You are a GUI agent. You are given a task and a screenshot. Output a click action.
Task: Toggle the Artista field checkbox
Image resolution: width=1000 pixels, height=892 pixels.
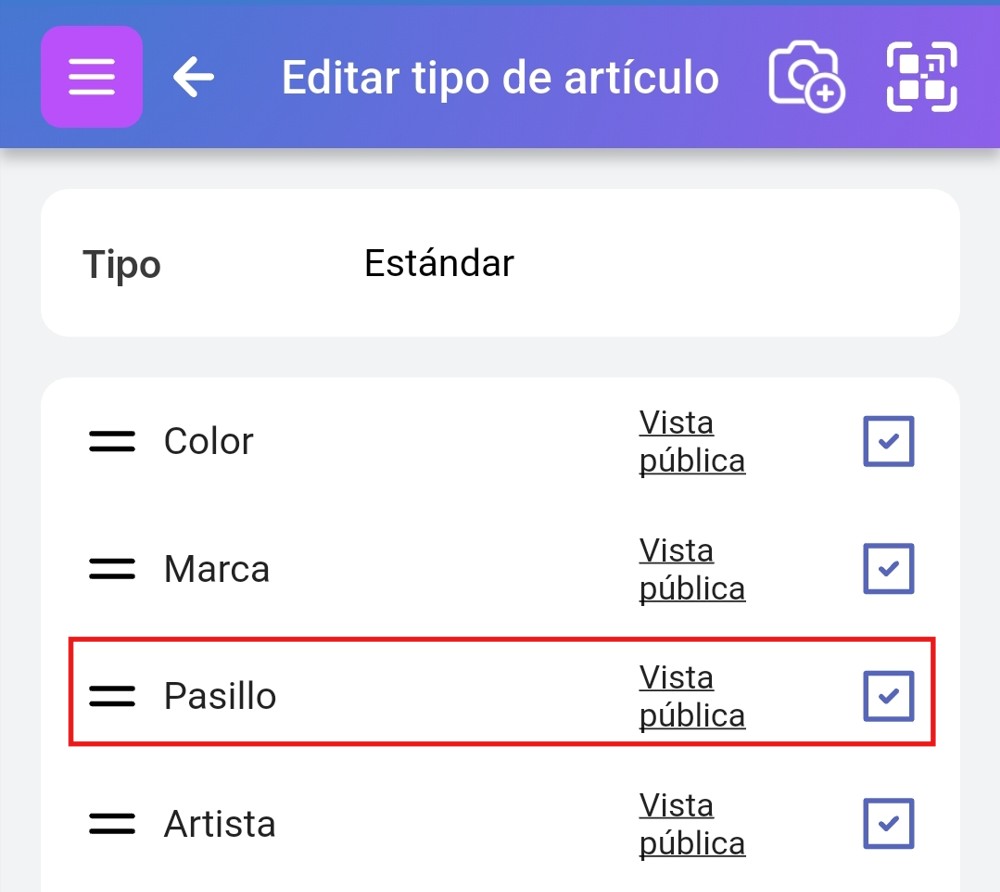(x=888, y=824)
